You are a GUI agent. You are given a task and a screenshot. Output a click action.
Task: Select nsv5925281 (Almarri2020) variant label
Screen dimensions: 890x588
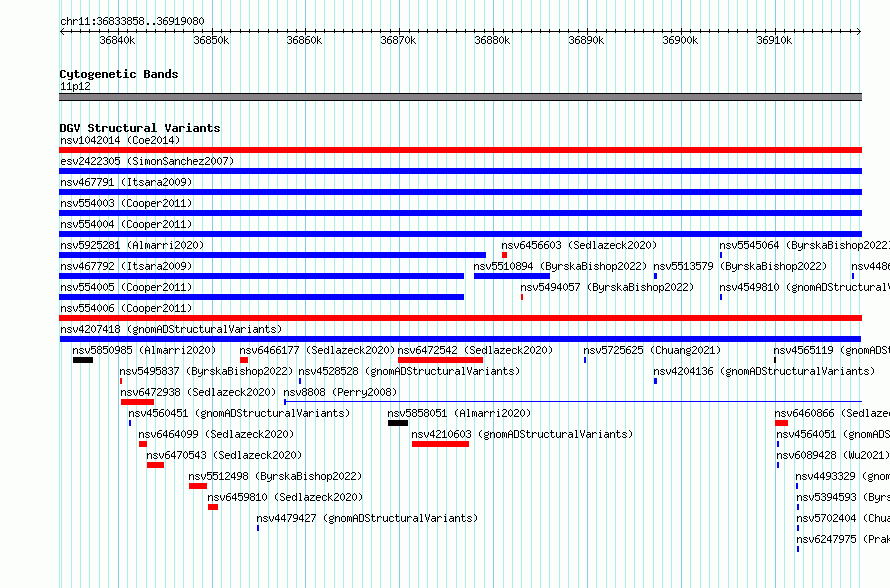pos(132,245)
